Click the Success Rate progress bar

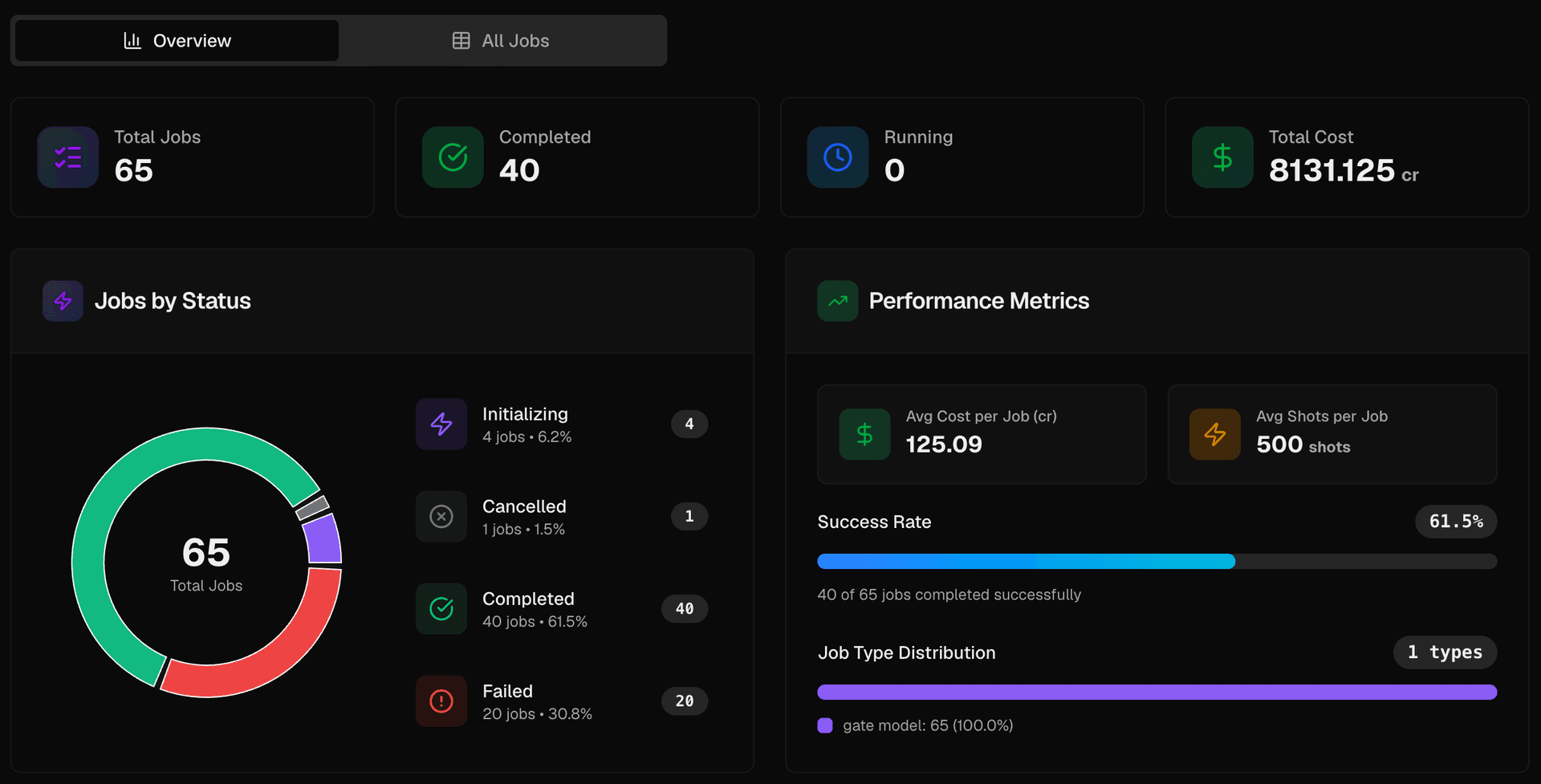(x=1157, y=562)
